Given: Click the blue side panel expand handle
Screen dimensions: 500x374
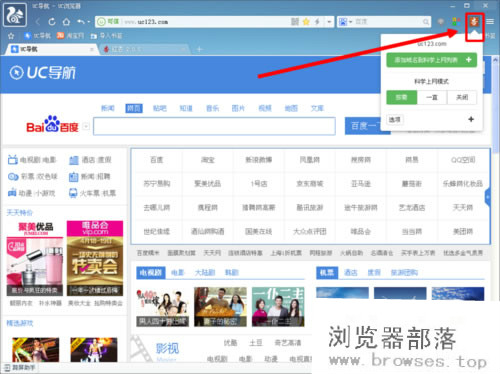Looking at the screenshot, I should pos(487,197).
